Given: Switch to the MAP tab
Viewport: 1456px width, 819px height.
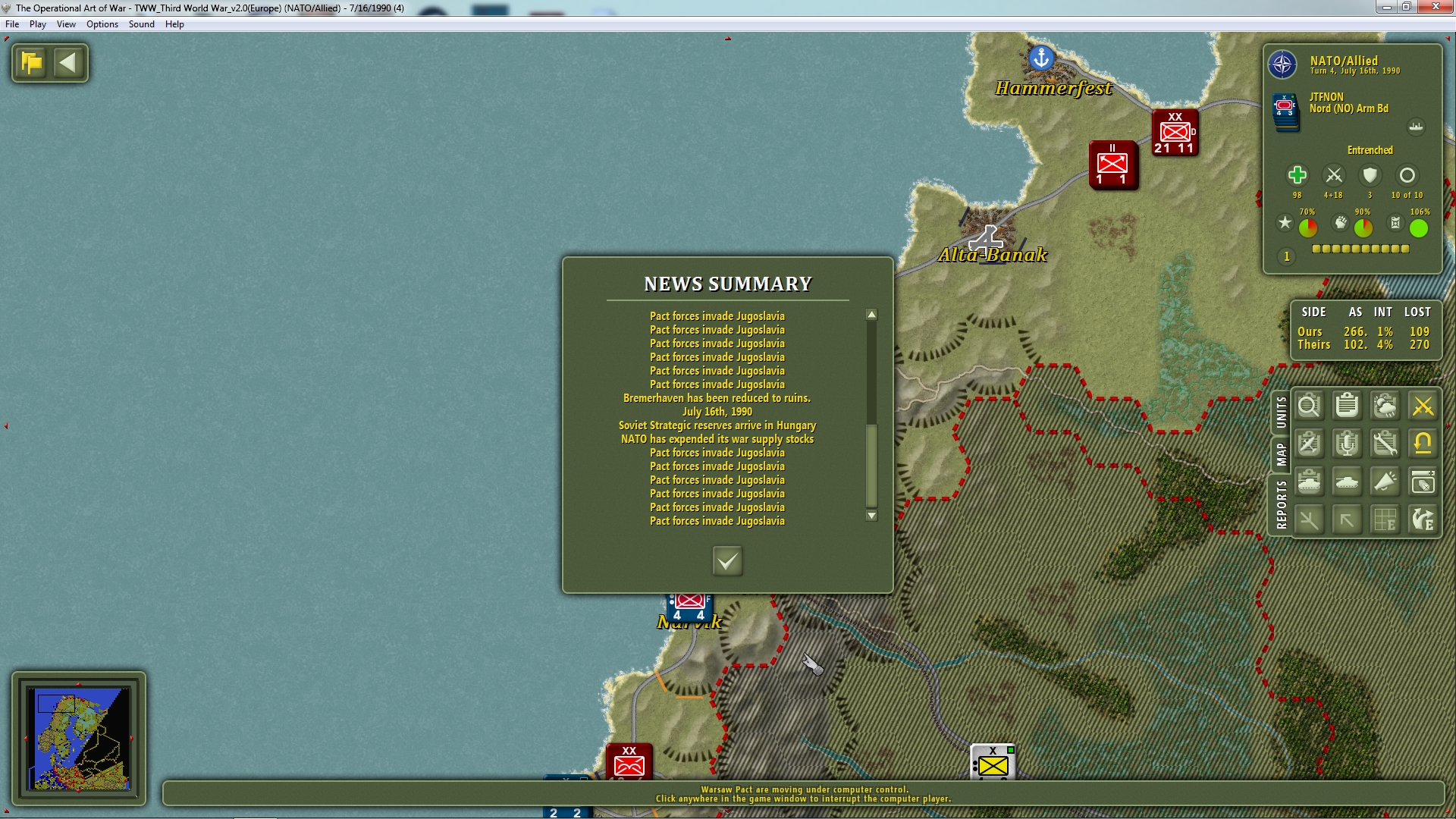Looking at the screenshot, I should coord(1281,454).
